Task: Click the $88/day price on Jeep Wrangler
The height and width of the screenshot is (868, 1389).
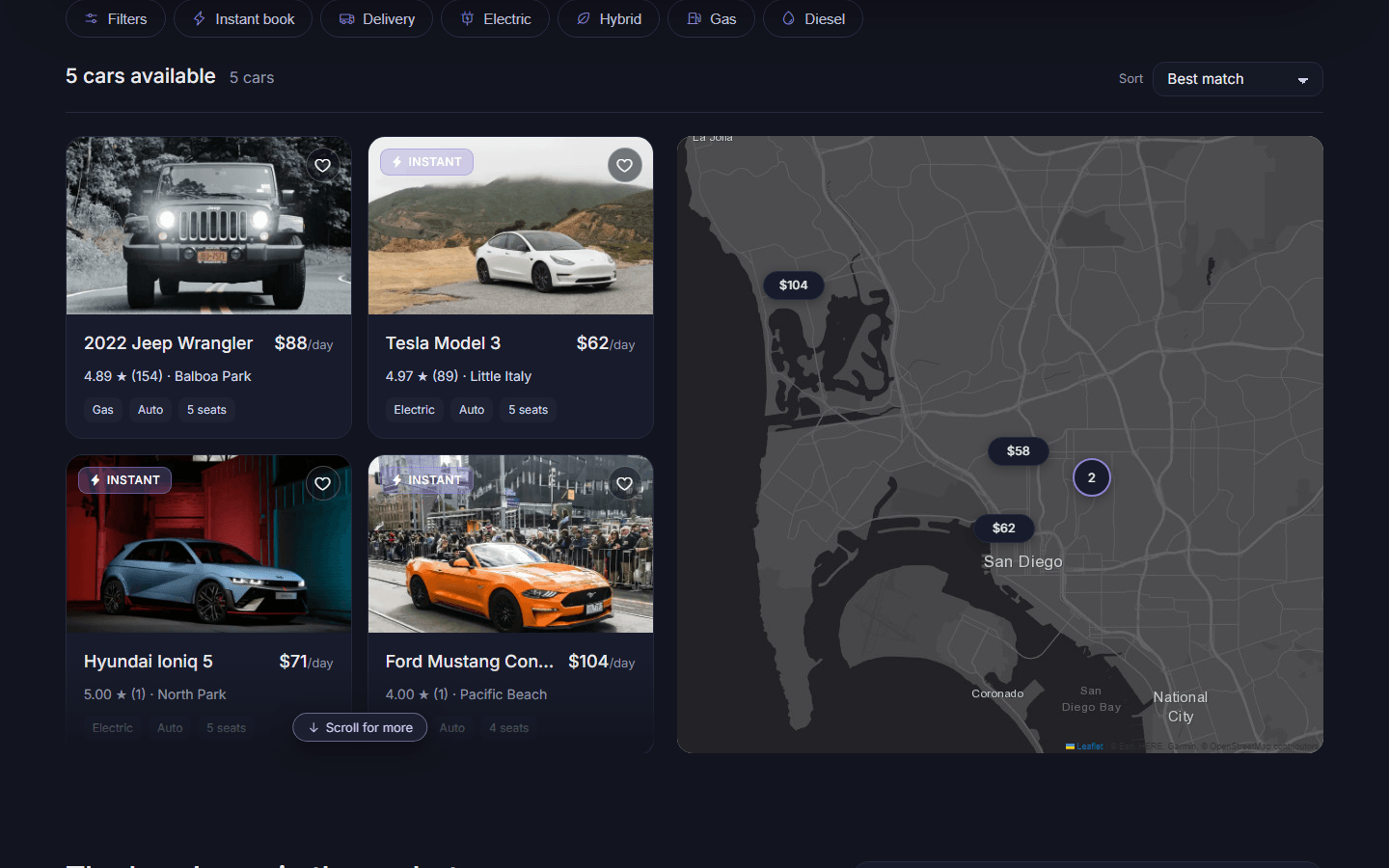Action: point(304,343)
